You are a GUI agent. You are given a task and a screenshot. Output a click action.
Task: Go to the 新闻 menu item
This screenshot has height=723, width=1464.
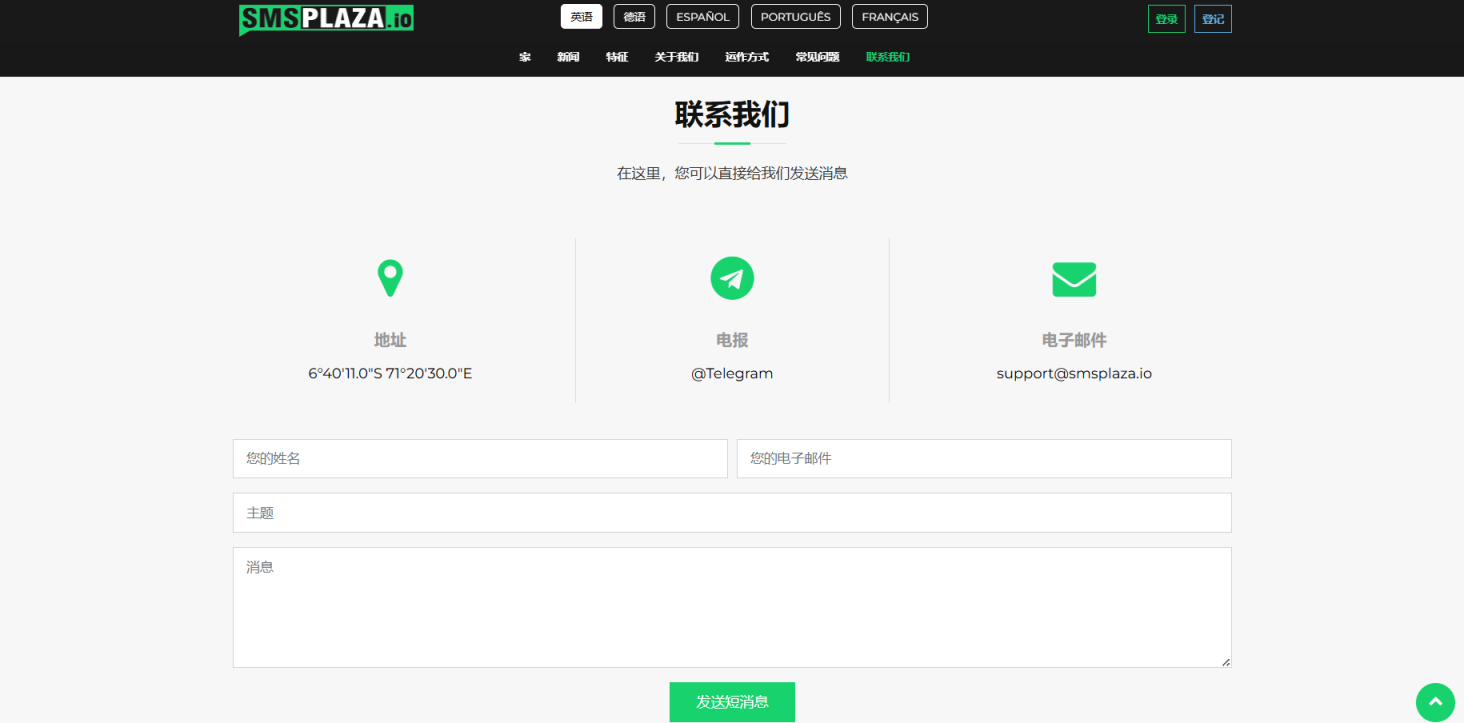(568, 57)
